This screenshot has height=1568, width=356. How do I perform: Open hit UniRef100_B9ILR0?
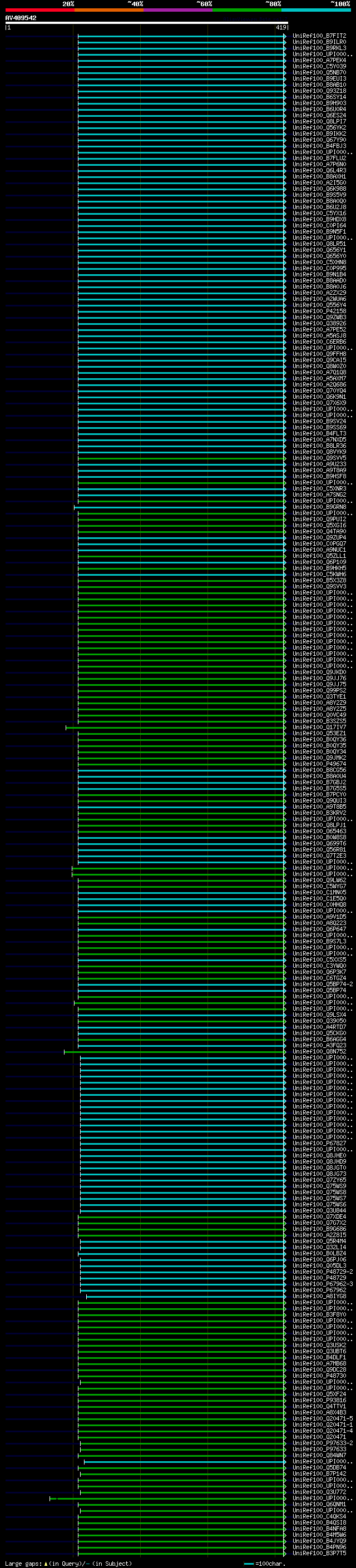[319, 42]
